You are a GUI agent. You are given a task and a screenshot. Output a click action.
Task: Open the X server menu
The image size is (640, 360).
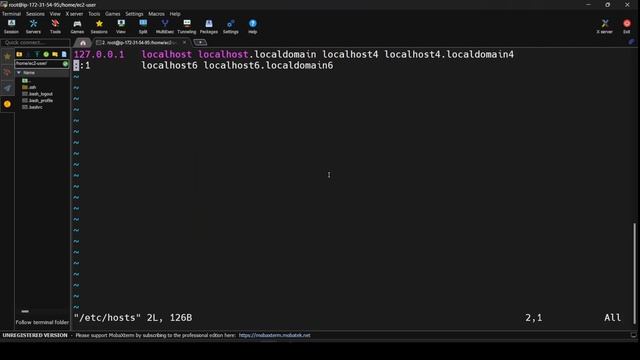(74, 14)
